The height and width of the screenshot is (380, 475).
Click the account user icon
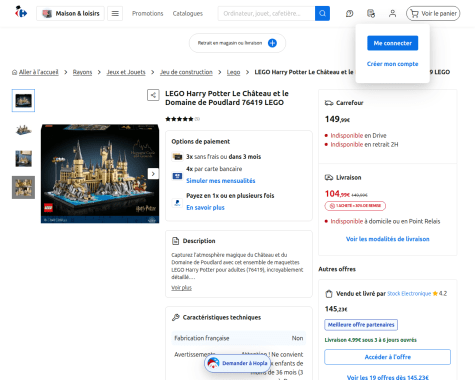392,13
